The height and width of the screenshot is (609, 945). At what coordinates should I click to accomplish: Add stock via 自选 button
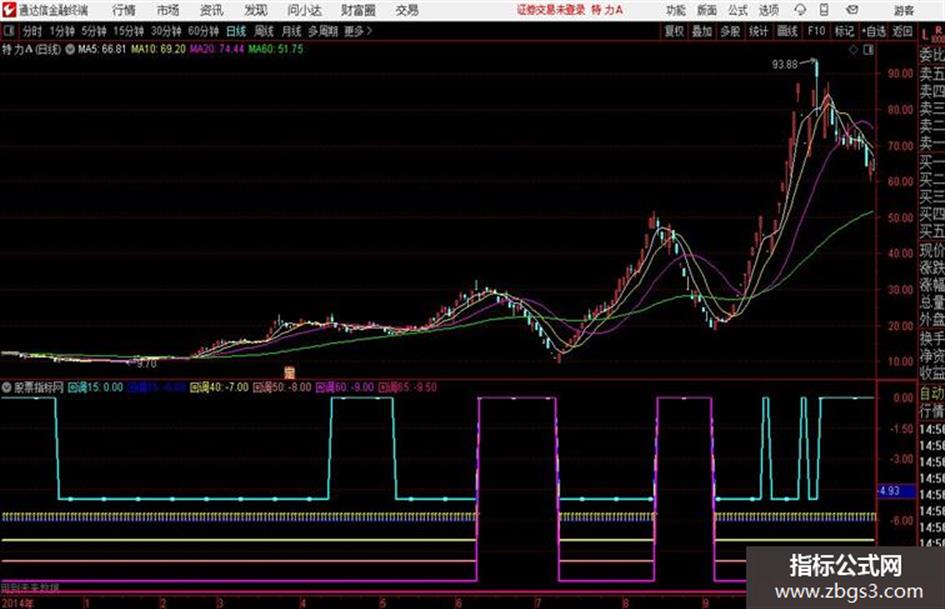tap(874, 31)
